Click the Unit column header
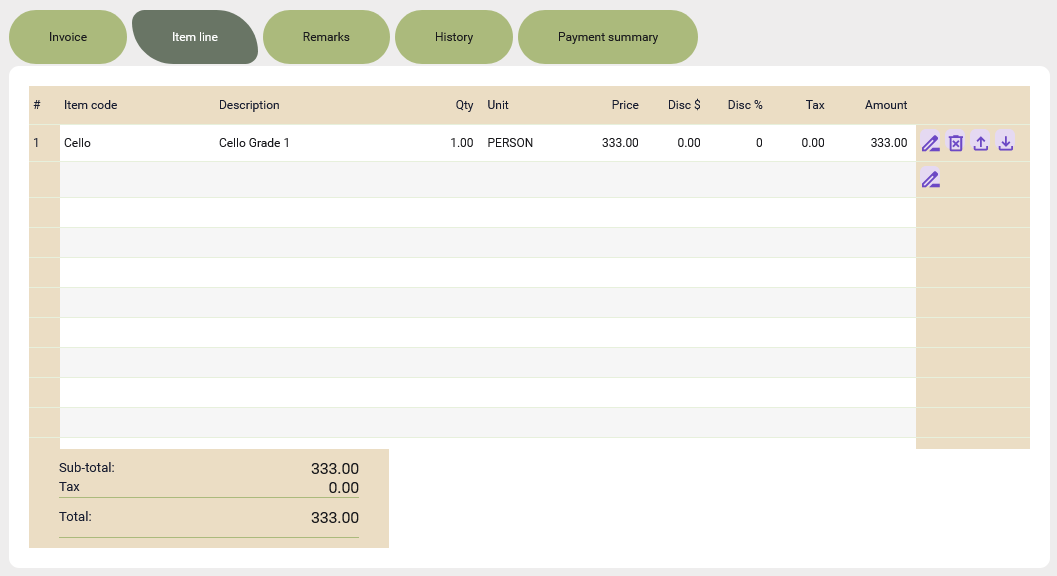 [498, 105]
